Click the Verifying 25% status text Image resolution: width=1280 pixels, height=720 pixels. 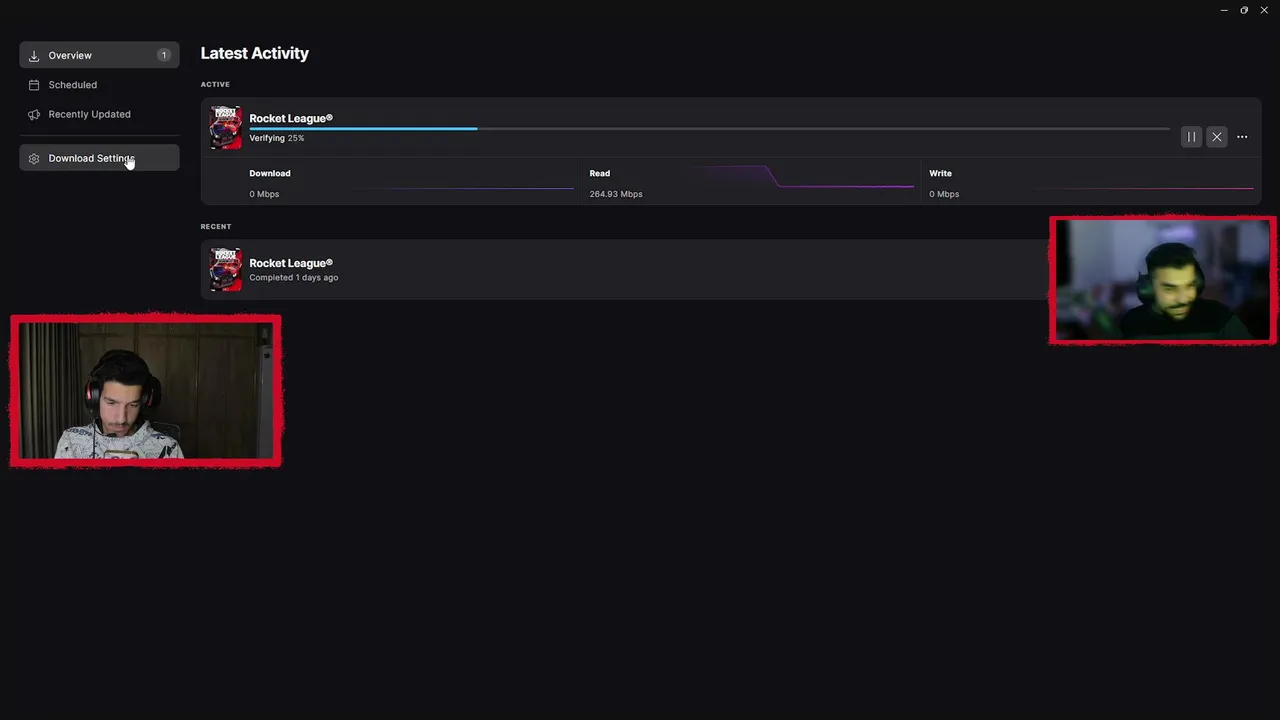click(x=277, y=138)
